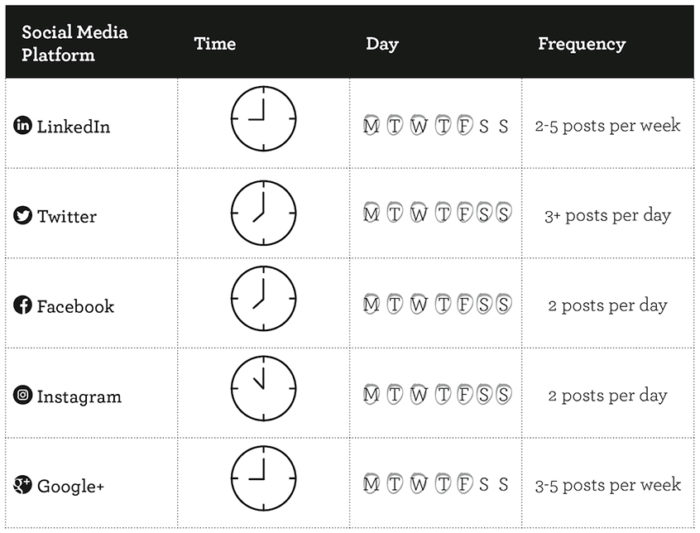The image size is (700, 533).
Task: Toggle circled Wednesday in Twitter row
Action: click(419, 213)
